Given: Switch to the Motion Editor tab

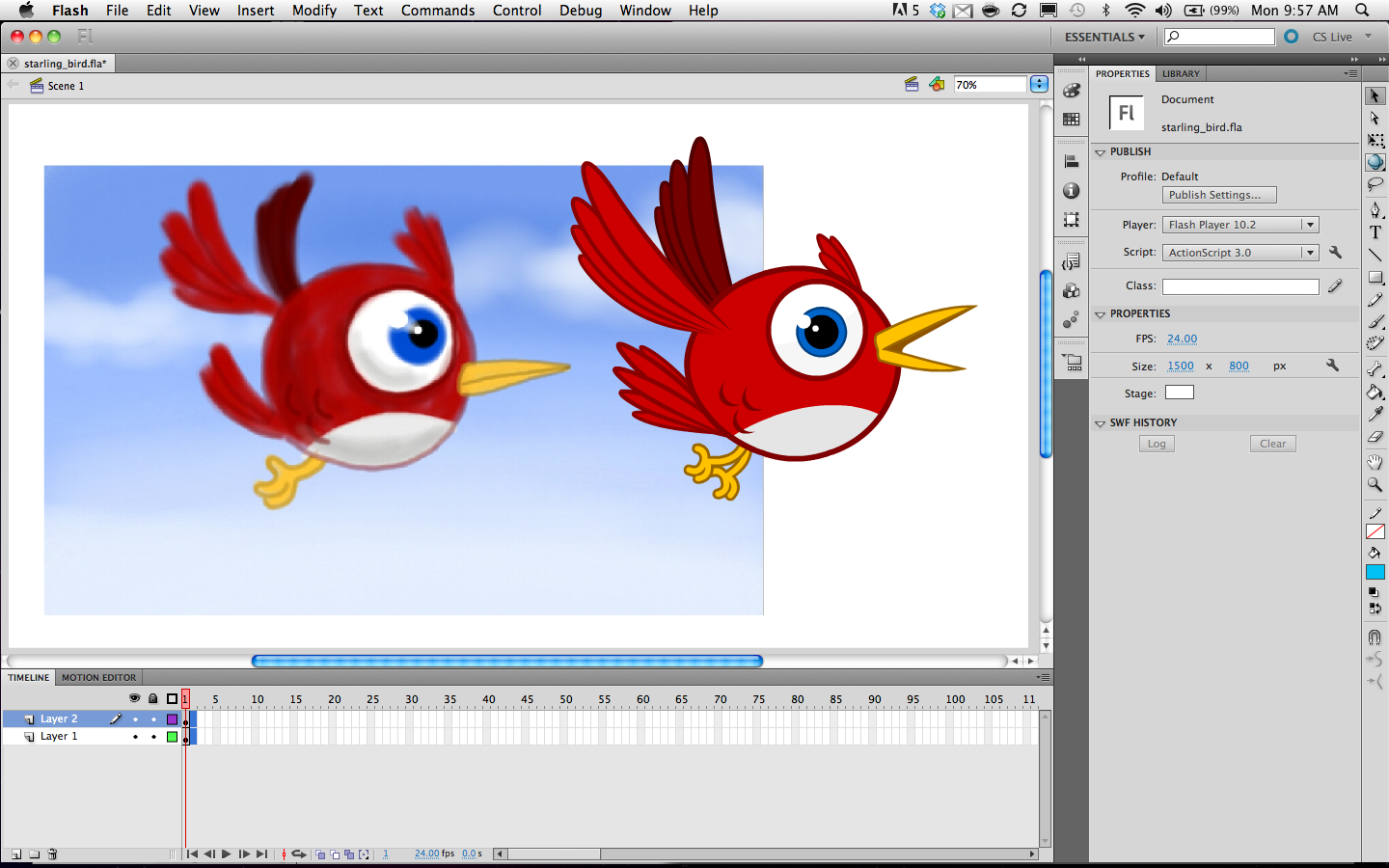Looking at the screenshot, I should pos(97,677).
